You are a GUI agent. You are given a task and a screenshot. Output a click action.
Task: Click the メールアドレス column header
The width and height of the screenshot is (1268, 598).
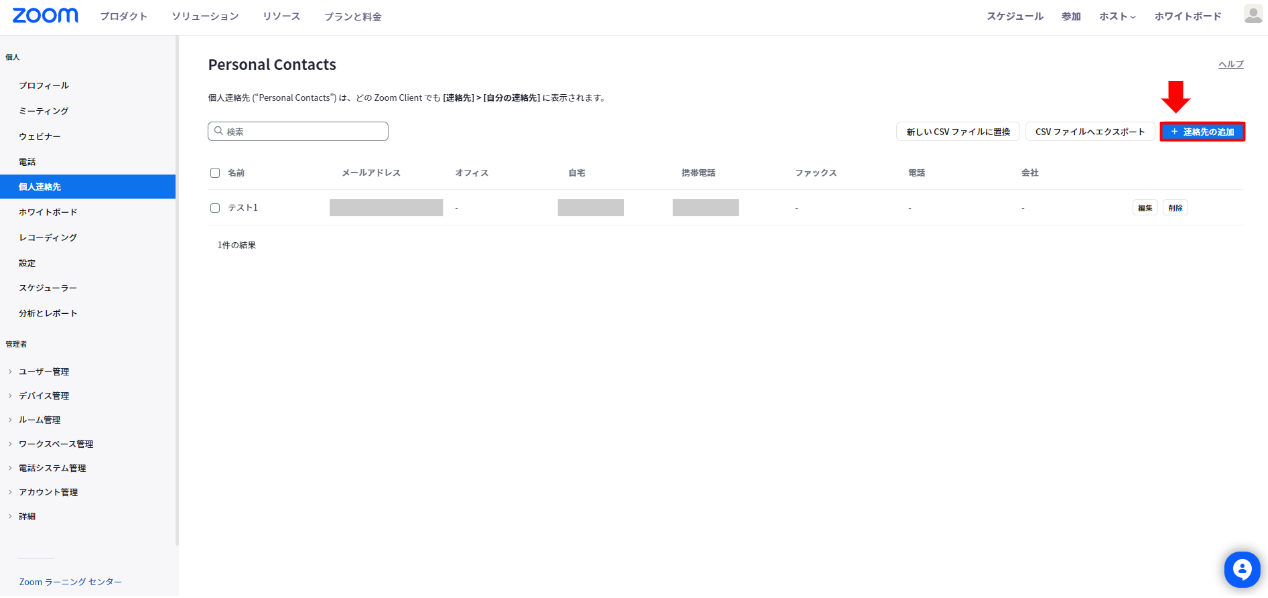[x=371, y=173]
